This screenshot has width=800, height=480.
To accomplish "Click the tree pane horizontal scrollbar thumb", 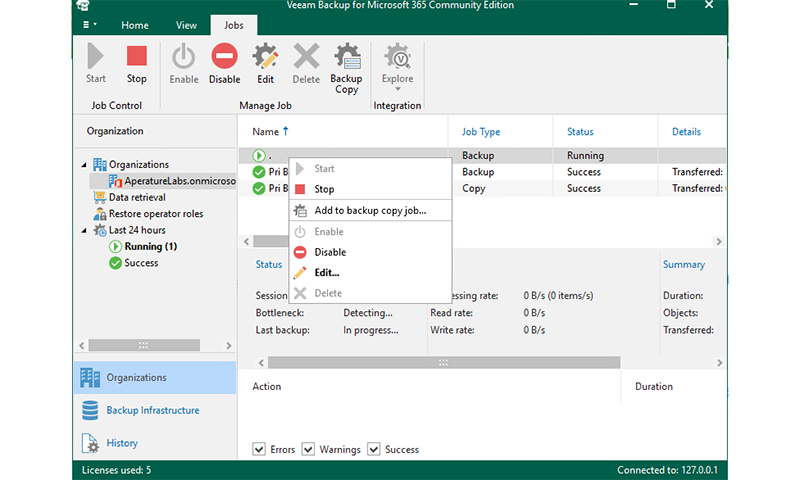I will [144, 345].
